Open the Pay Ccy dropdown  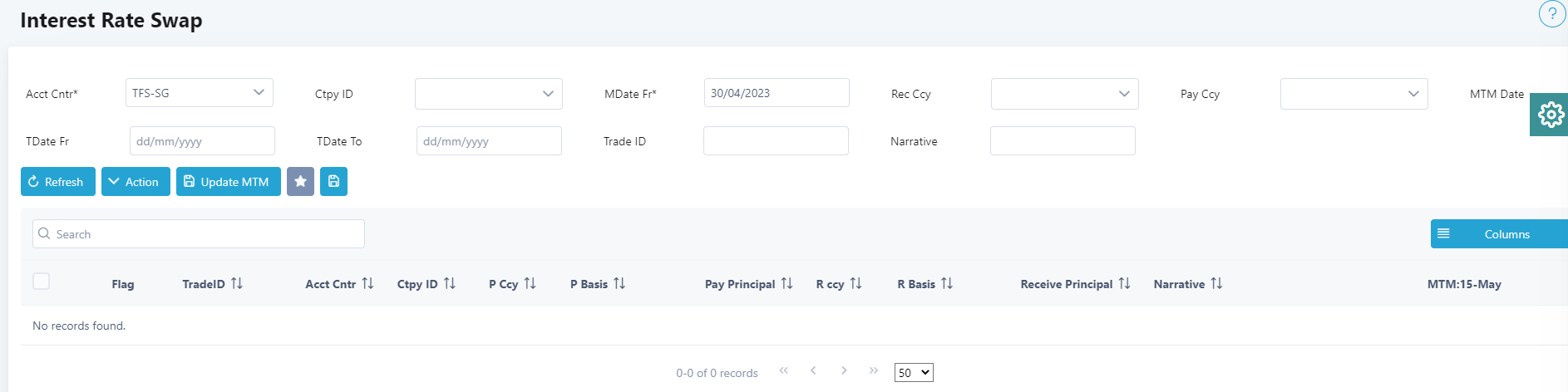pos(1354,94)
